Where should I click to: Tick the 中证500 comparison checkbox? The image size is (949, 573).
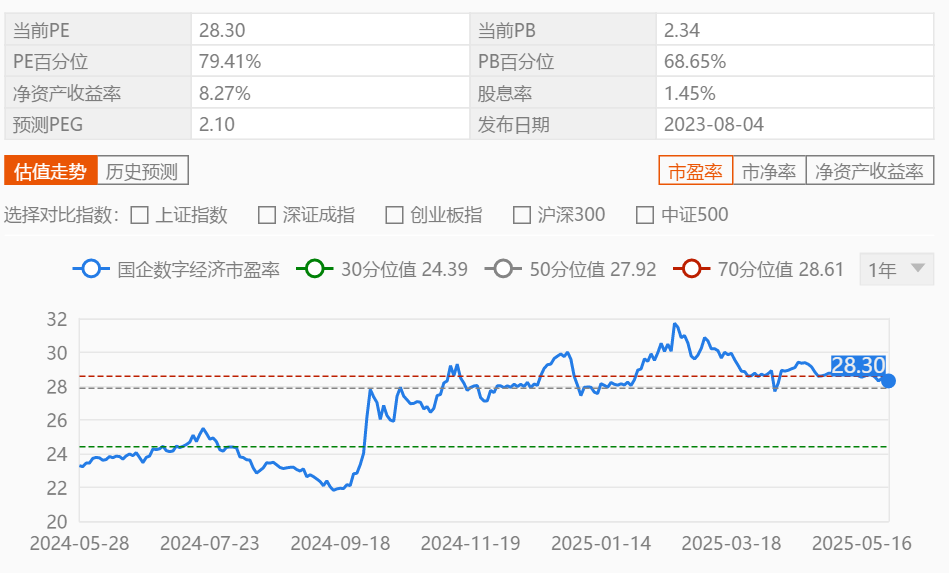645,215
